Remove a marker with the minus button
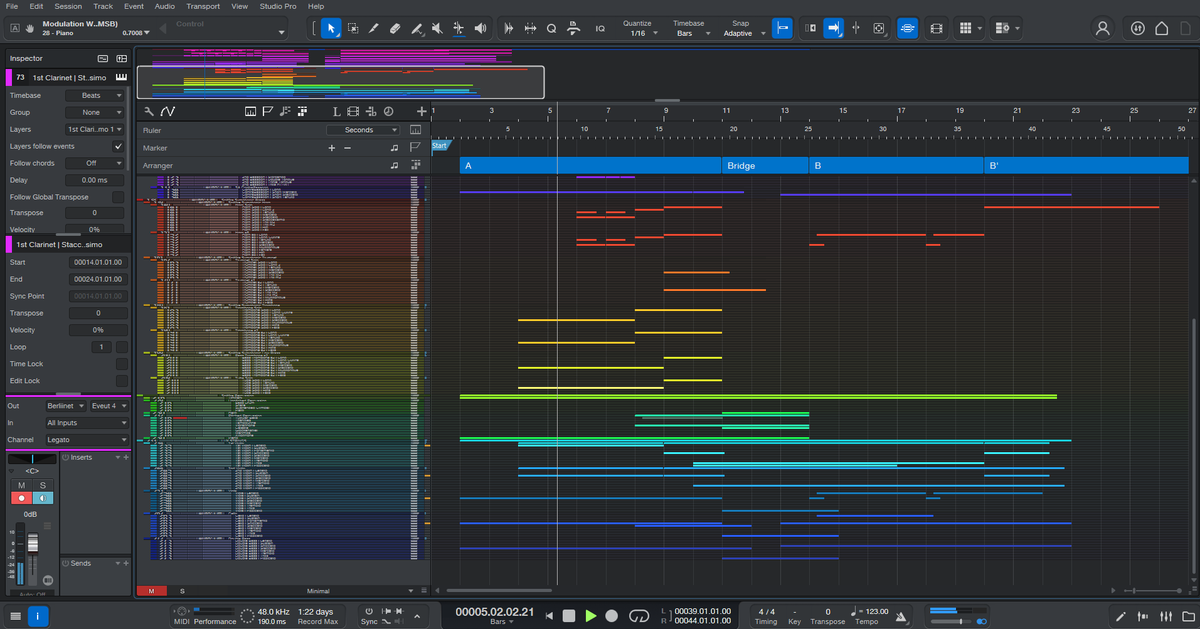This screenshot has height=629, width=1200. click(348, 148)
